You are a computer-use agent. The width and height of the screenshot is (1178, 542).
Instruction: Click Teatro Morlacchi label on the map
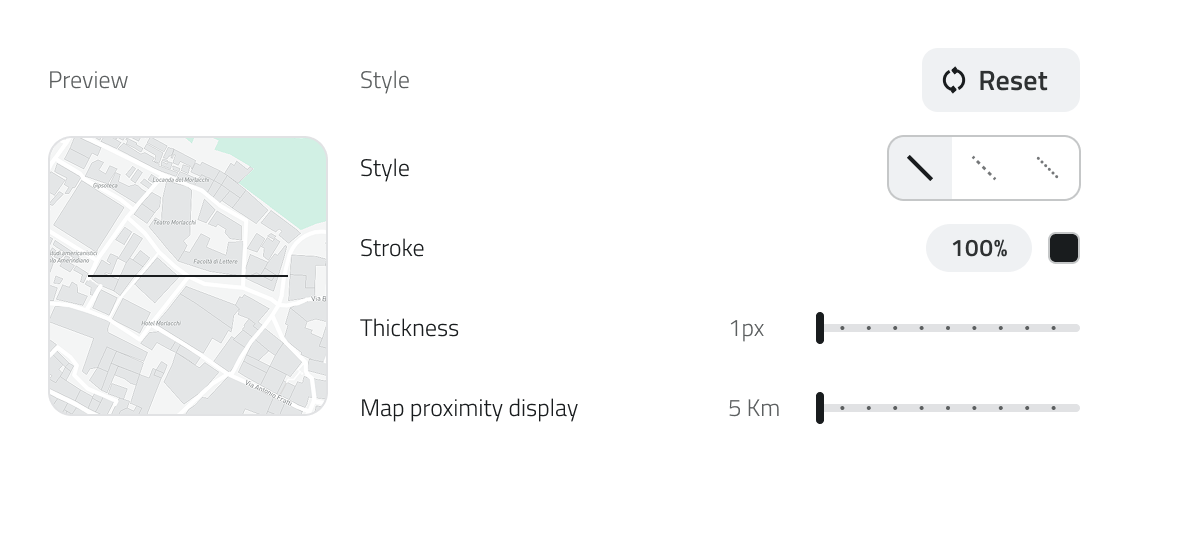pos(176,222)
